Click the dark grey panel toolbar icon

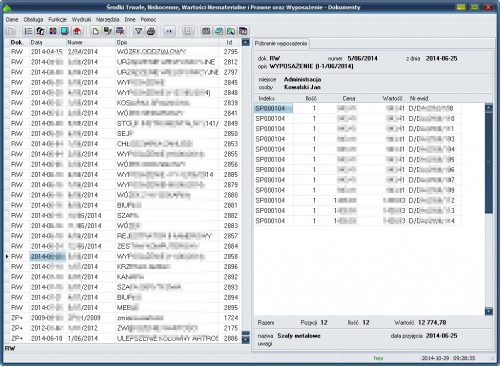[x=206, y=31]
